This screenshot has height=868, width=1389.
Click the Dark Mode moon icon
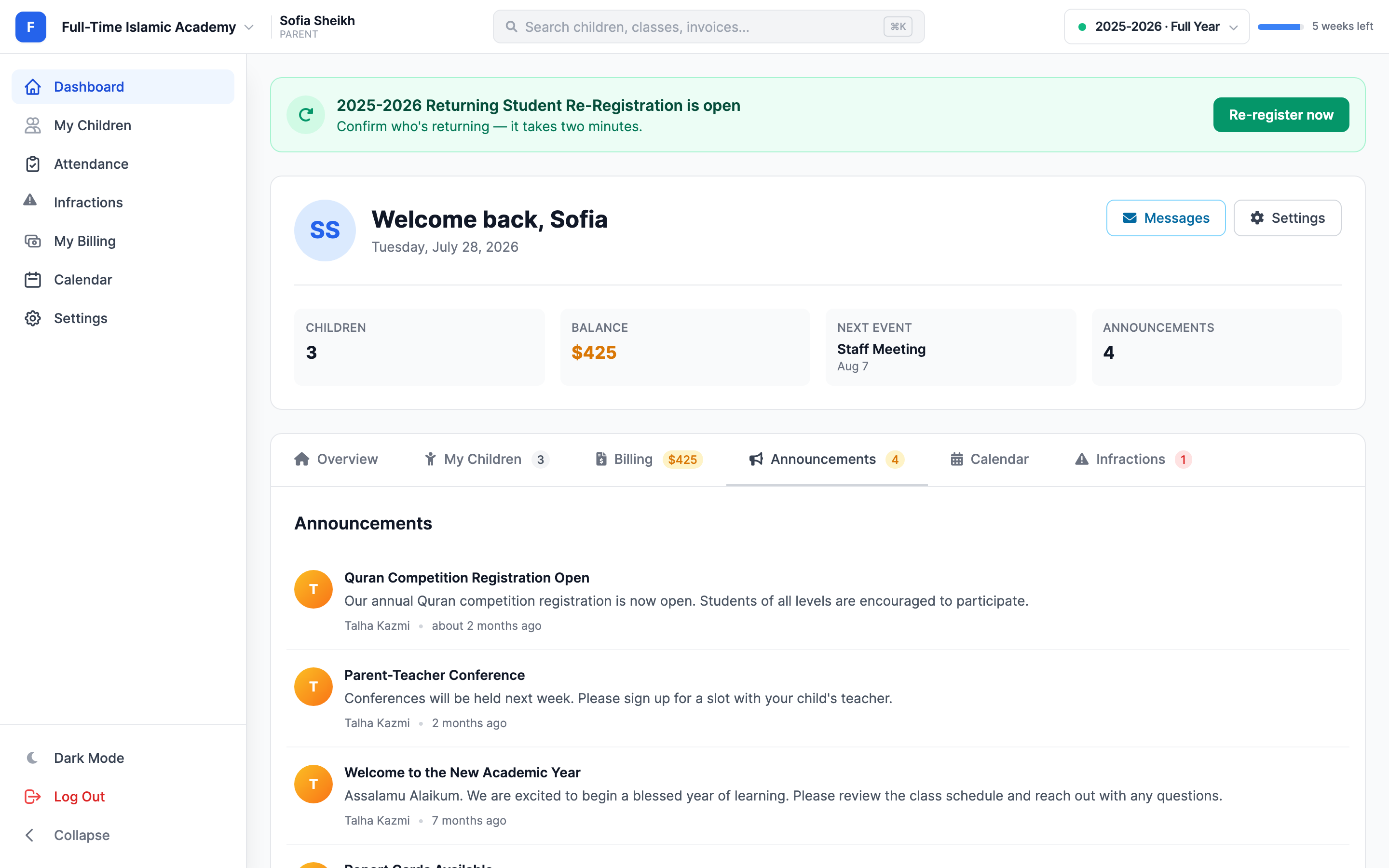[33, 758]
